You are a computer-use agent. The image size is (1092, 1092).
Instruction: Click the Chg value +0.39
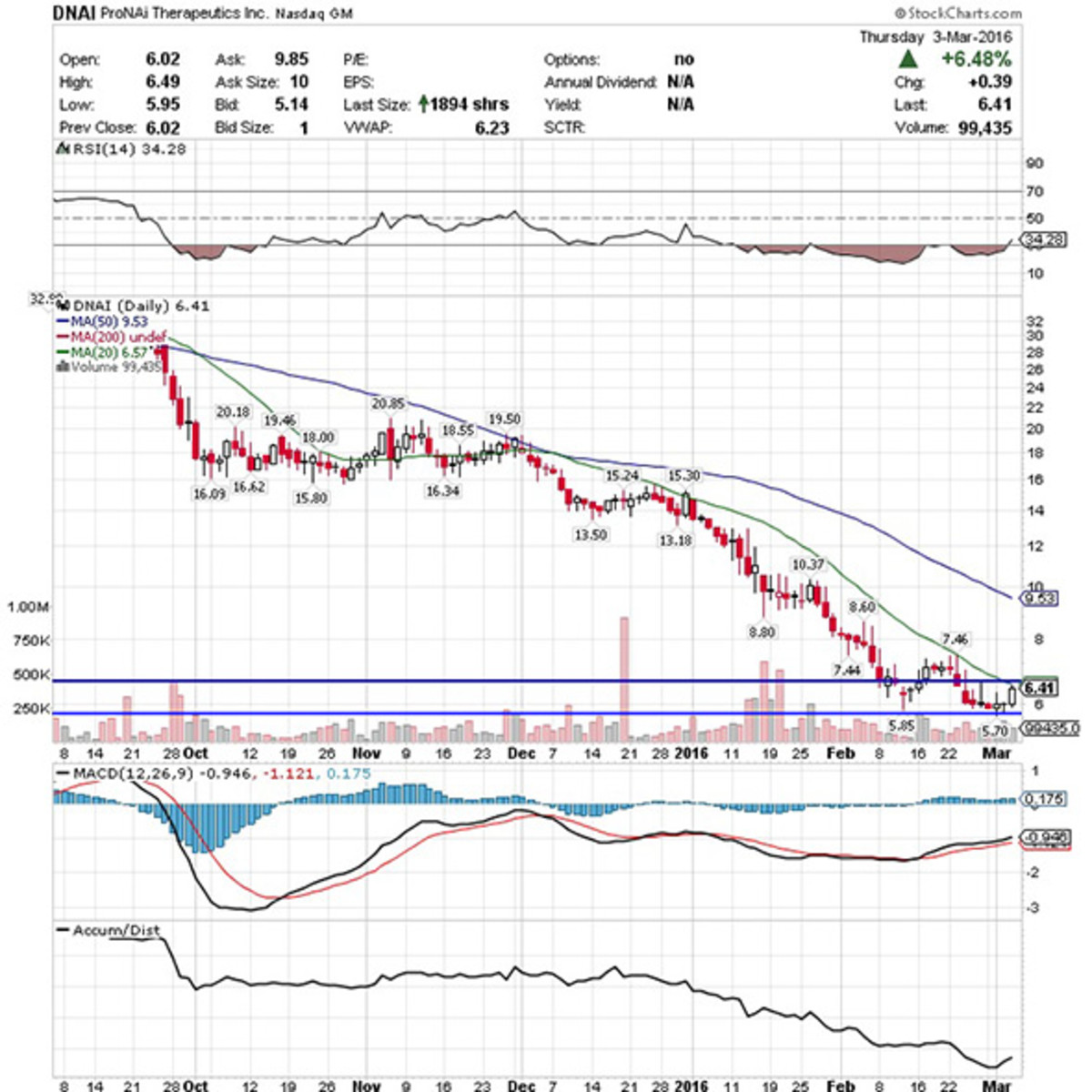click(x=989, y=82)
